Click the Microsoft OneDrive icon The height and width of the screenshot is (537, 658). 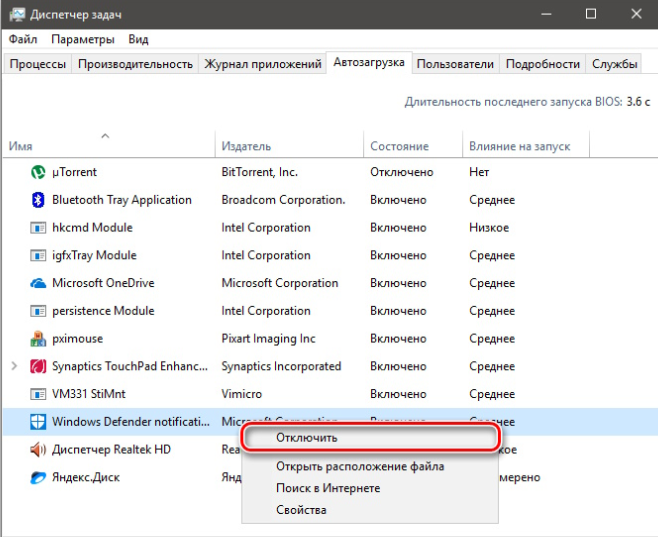[39, 283]
